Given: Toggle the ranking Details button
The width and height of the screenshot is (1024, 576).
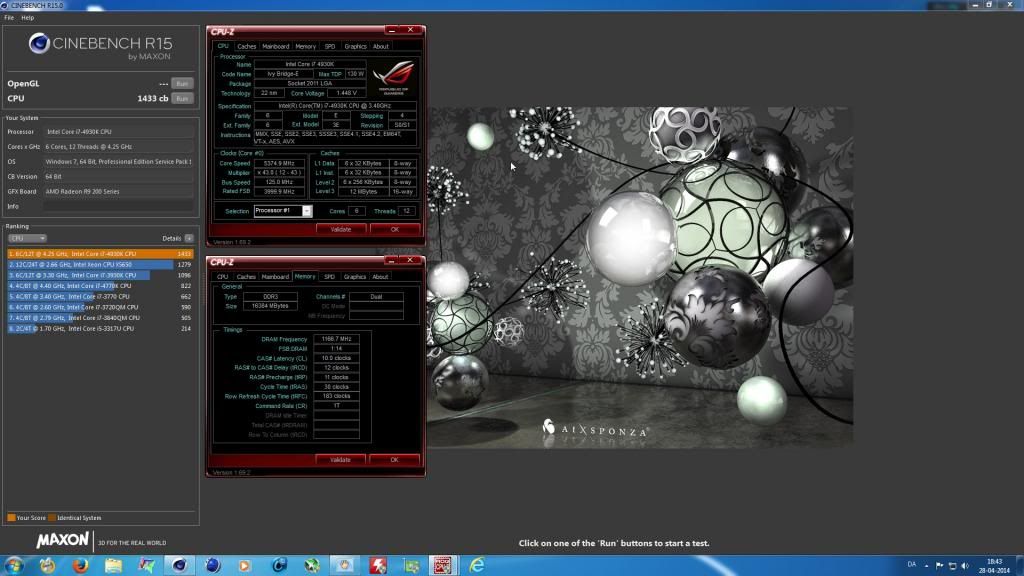Looking at the screenshot, I should (189, 238).
